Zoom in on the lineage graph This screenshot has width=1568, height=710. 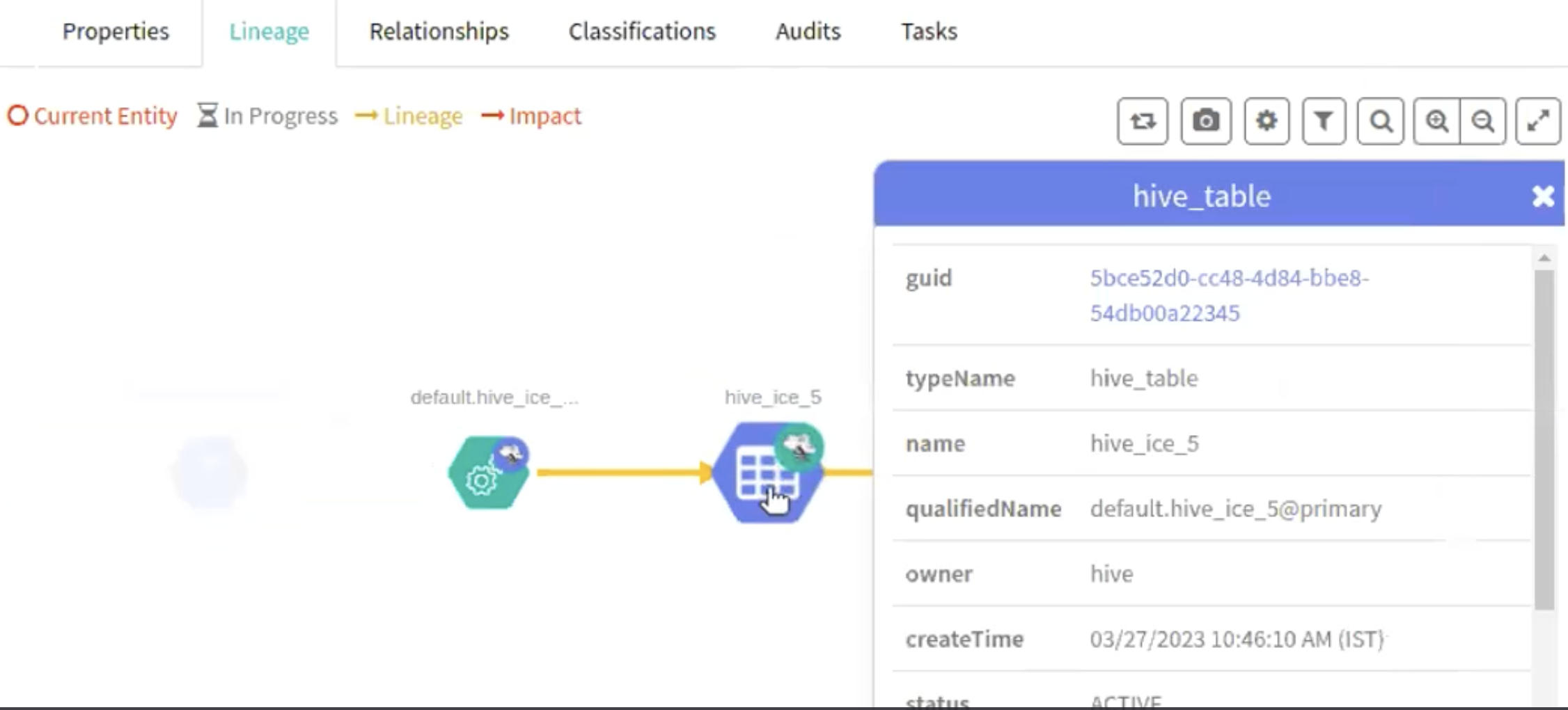(1436, 121)
